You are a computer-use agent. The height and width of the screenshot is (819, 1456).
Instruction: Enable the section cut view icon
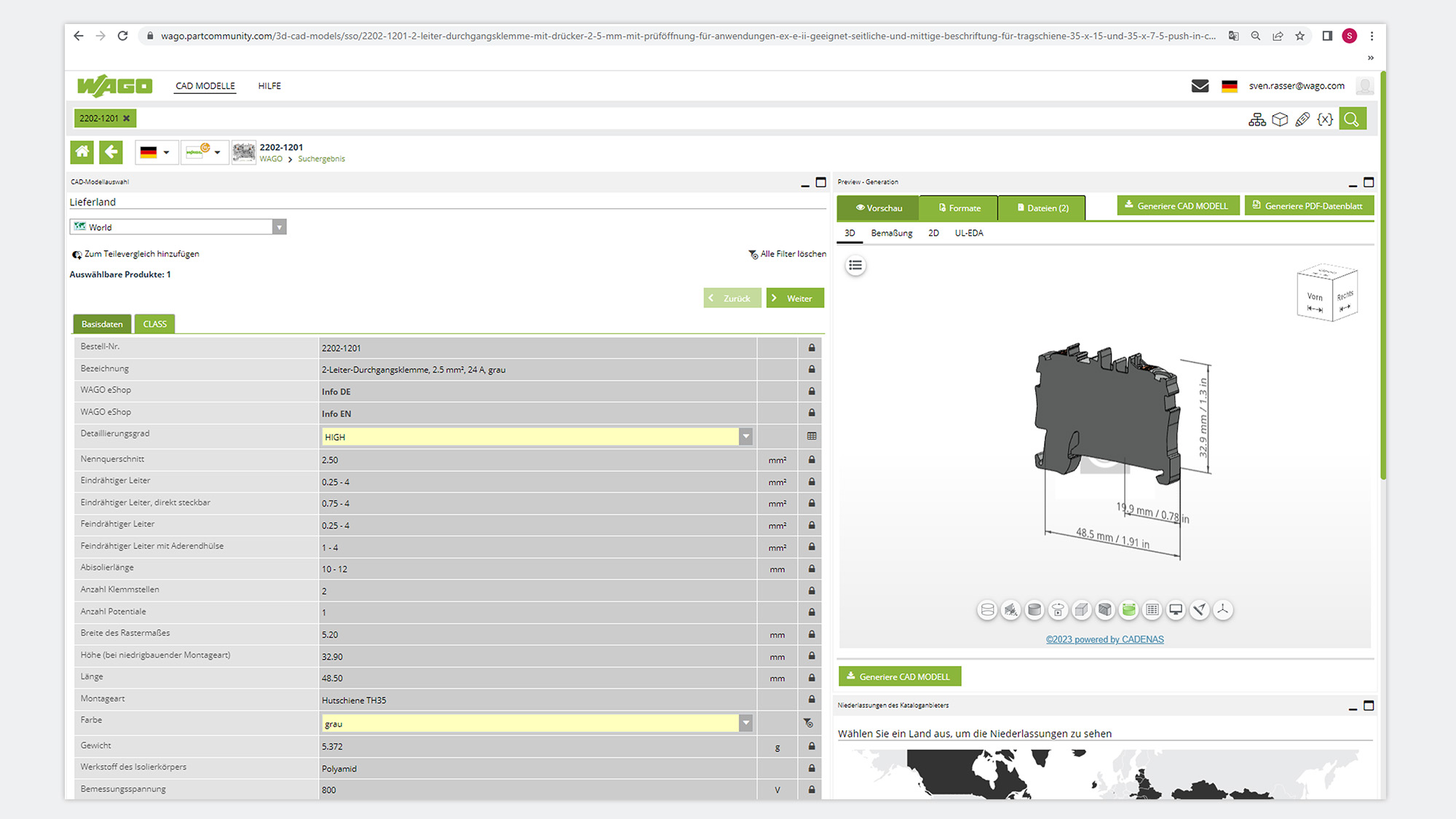(1105, 610)
